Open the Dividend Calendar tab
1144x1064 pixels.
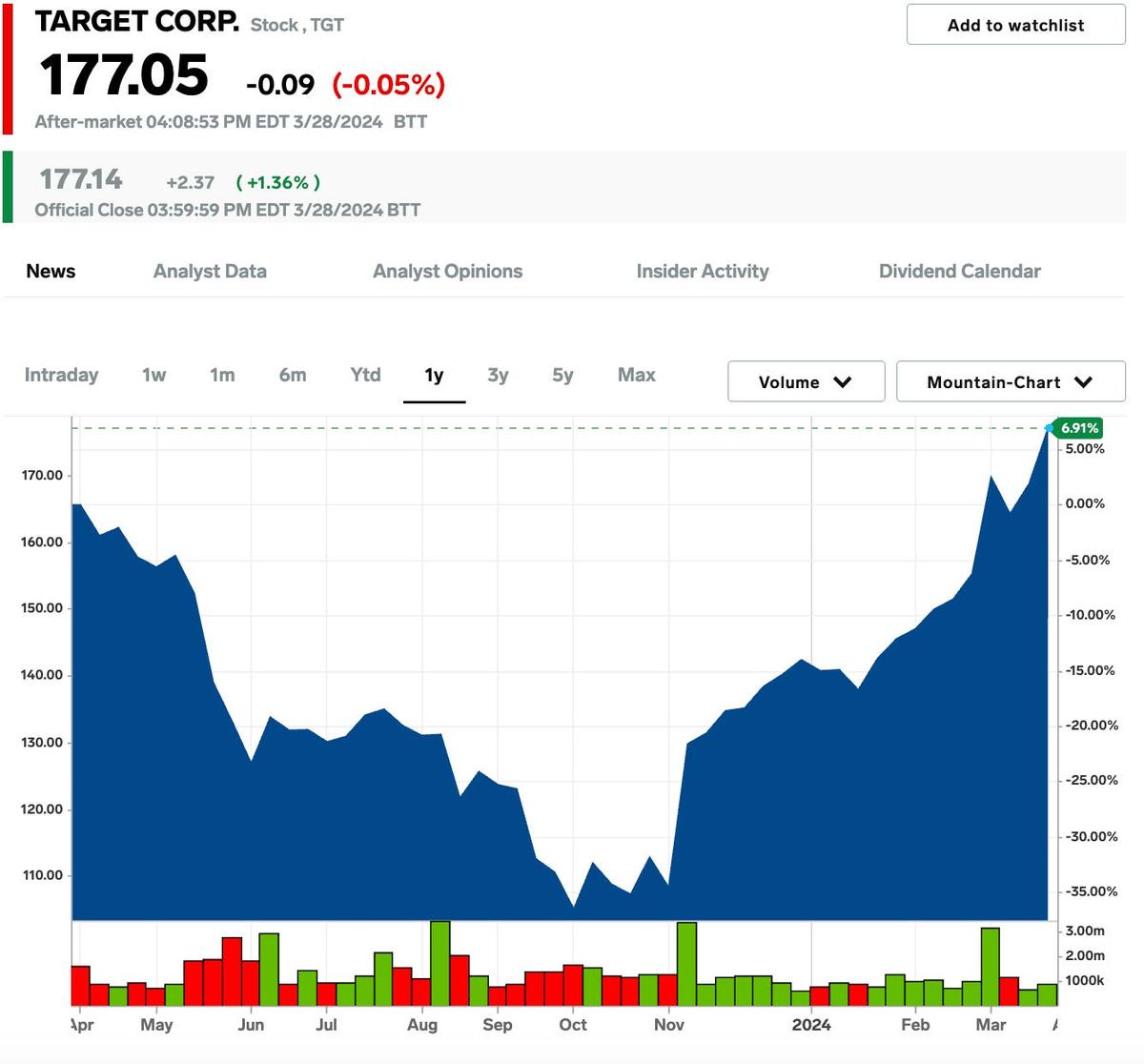(960, 271)
